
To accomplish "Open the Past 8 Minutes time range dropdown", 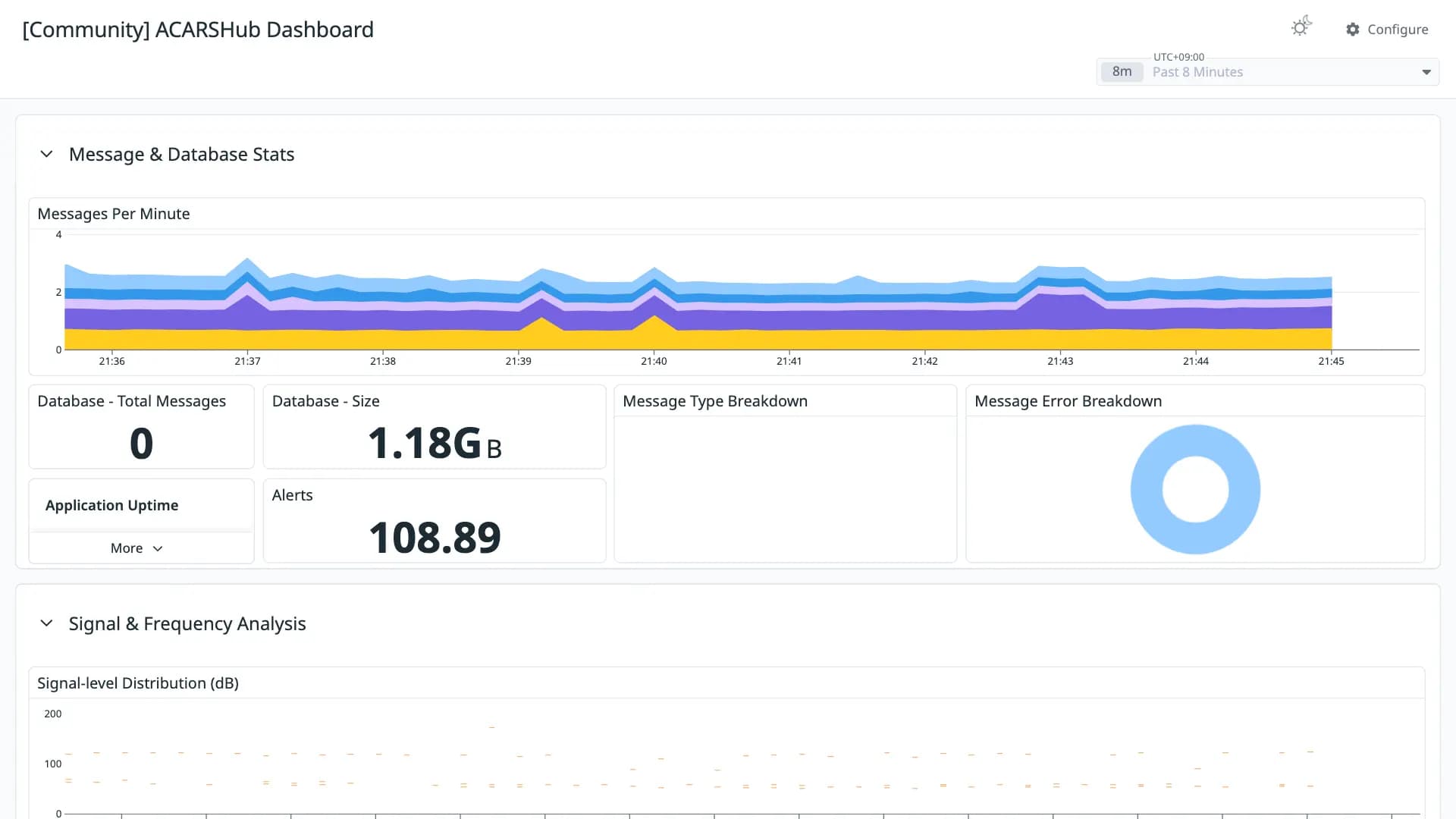I will pyautogui.click(x=1268, y=72).
